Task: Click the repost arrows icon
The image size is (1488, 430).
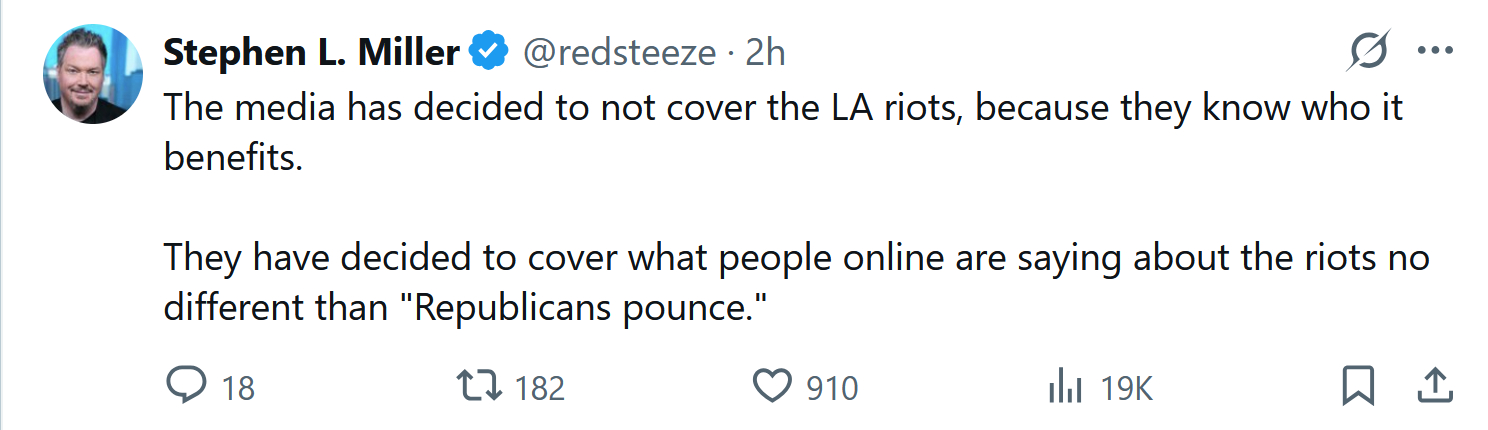Action: point(477,386)
